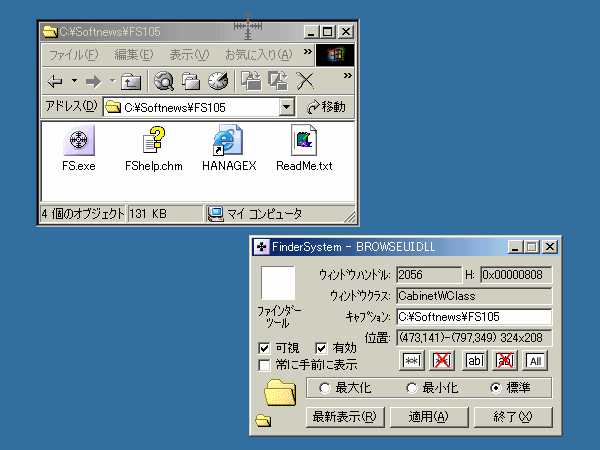The image size is (600, 450).
Task: Open the 表示(V) menu
Action: (188, 54)
